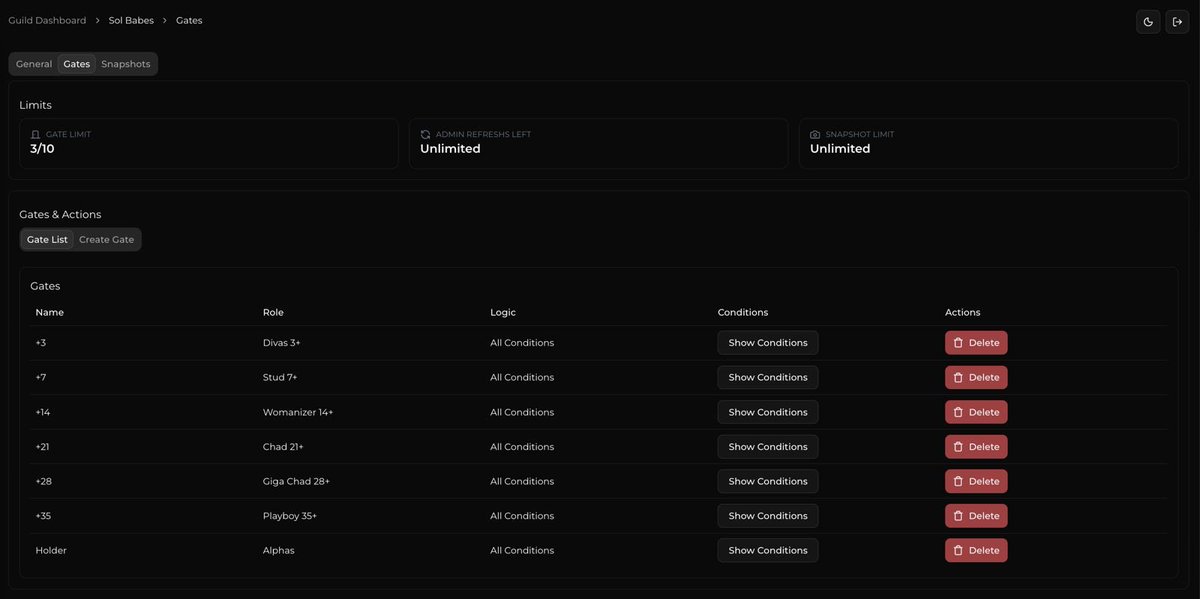Delete the +21 gate
Viewport: 1200px width, 599px height.
pos(976,447)
